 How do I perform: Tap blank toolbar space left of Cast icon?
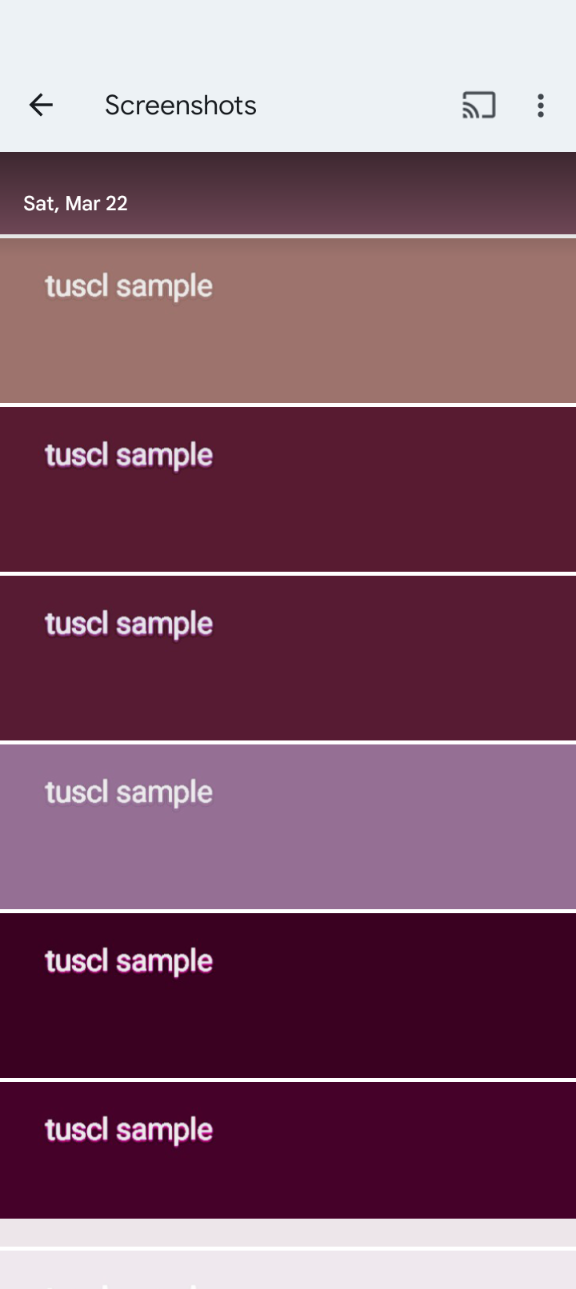tap(358, 105)
